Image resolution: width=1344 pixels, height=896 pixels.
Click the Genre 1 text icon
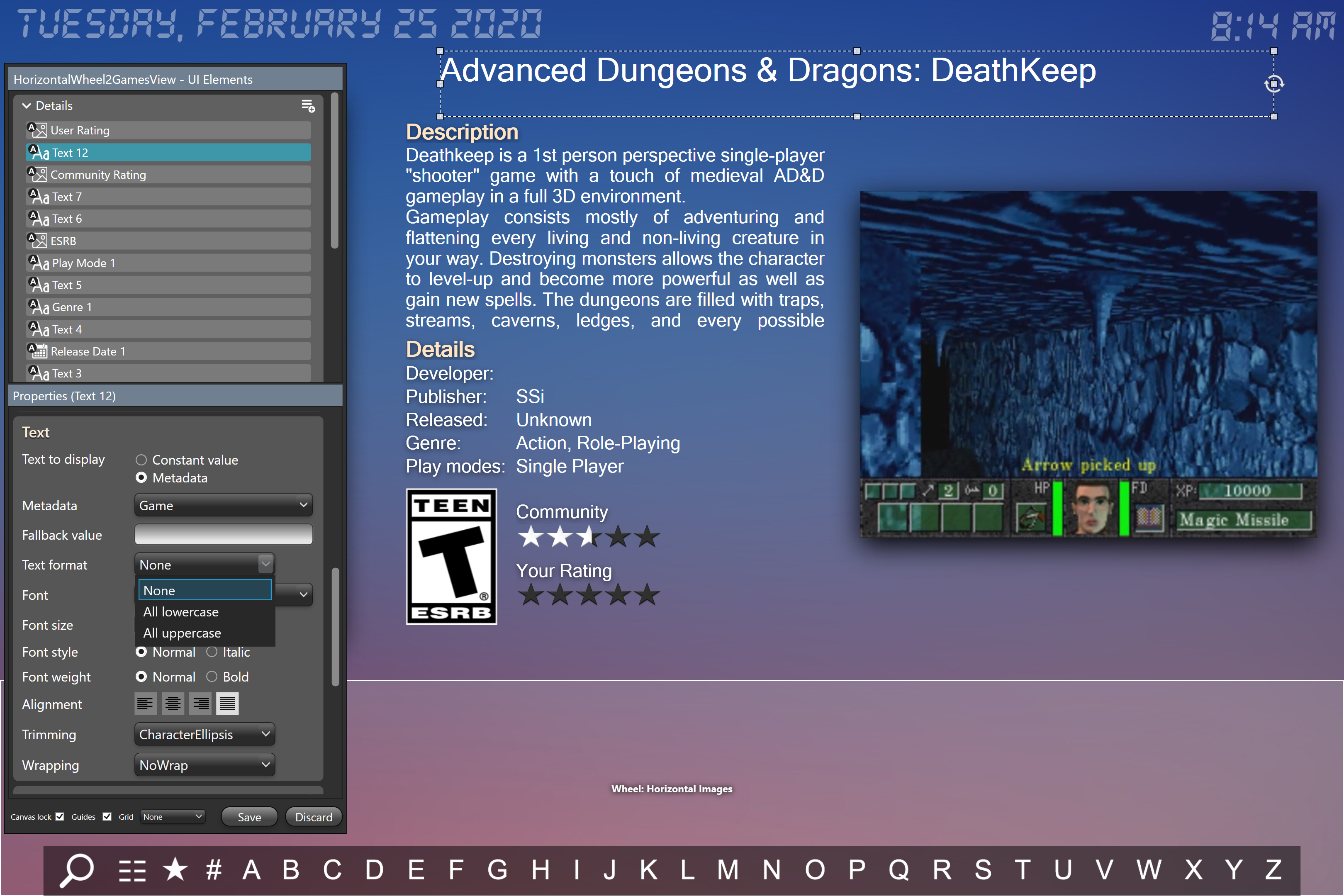click(39, 307)
